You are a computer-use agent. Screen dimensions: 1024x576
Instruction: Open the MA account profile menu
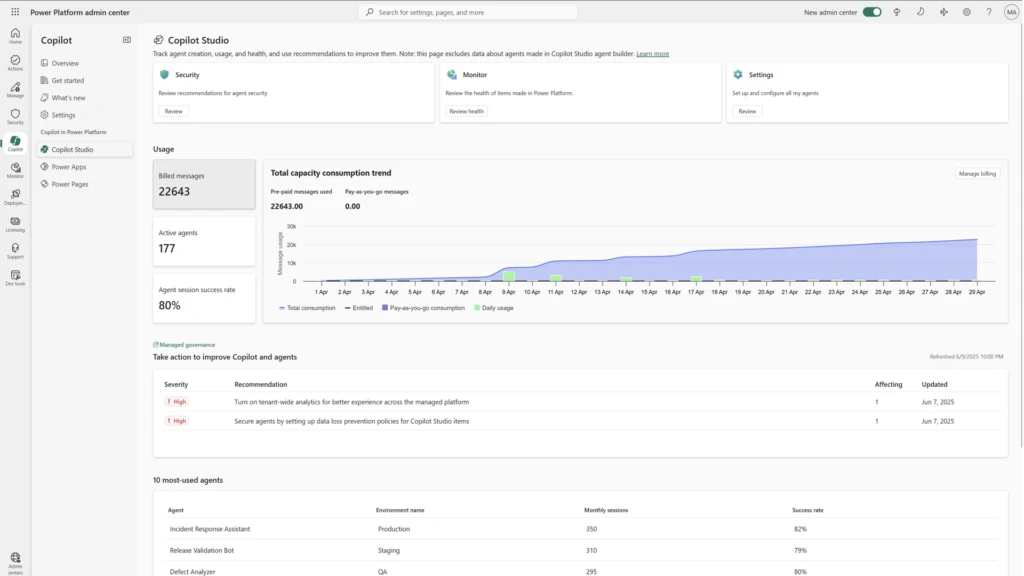click(x=1010, y=12)
